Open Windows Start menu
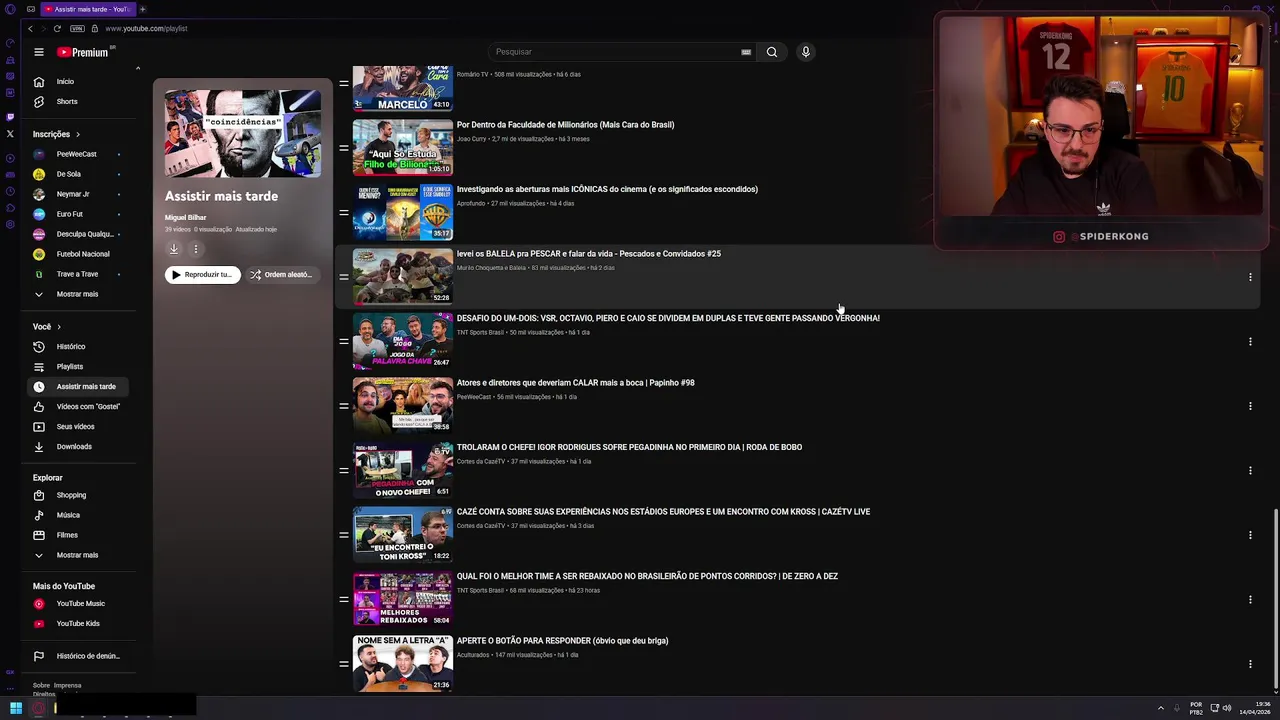Screen dimensions: 1280x720 coord(16,708)
